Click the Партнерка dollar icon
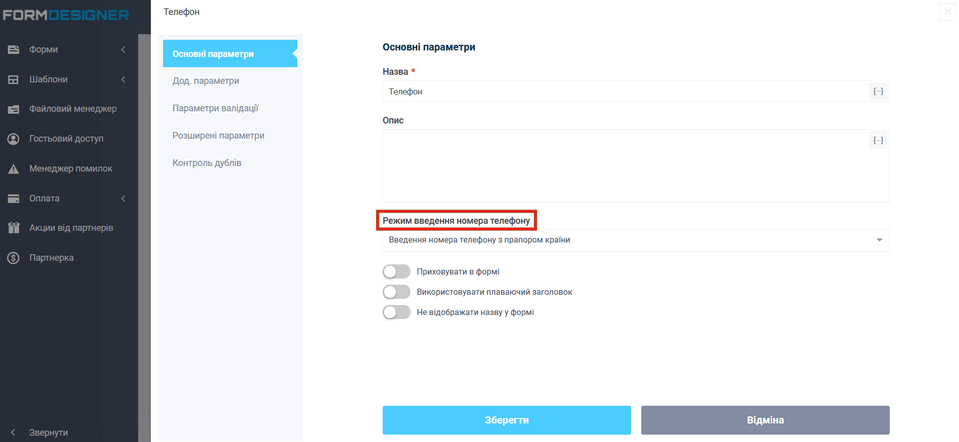The image size is (959, 442). [14, 258]
